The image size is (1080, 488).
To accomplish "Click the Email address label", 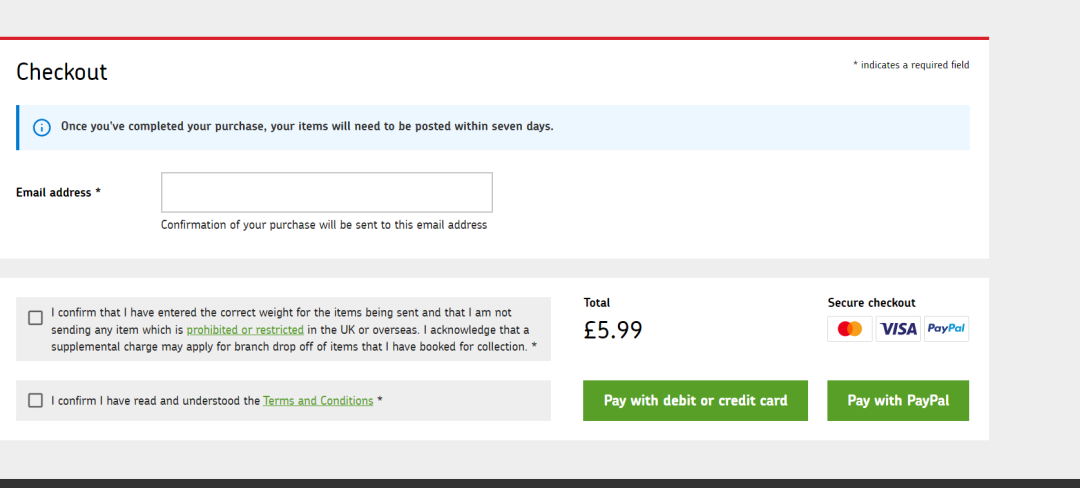I will [59, 193].
